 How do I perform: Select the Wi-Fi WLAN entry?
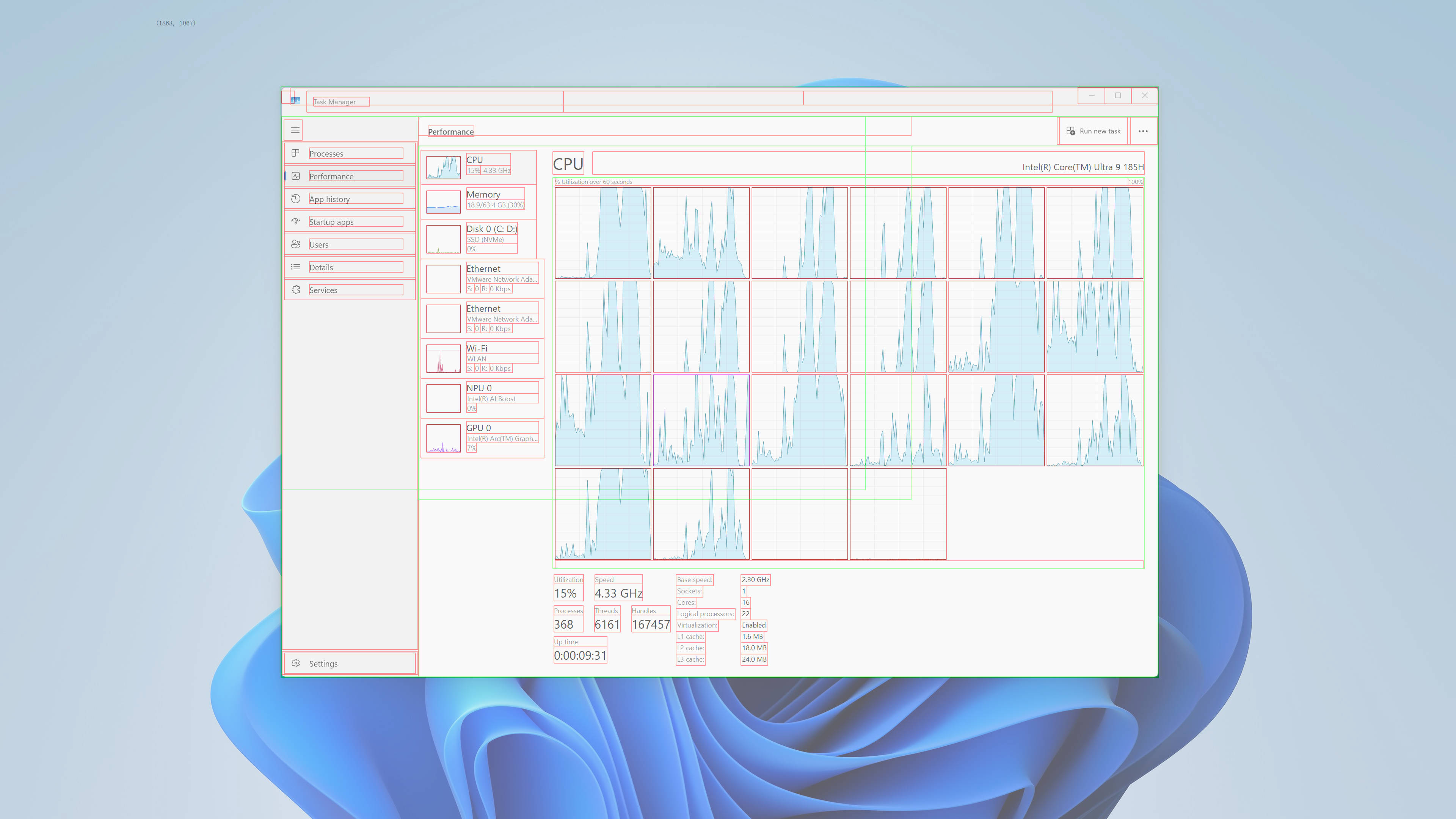pos(482,358)
